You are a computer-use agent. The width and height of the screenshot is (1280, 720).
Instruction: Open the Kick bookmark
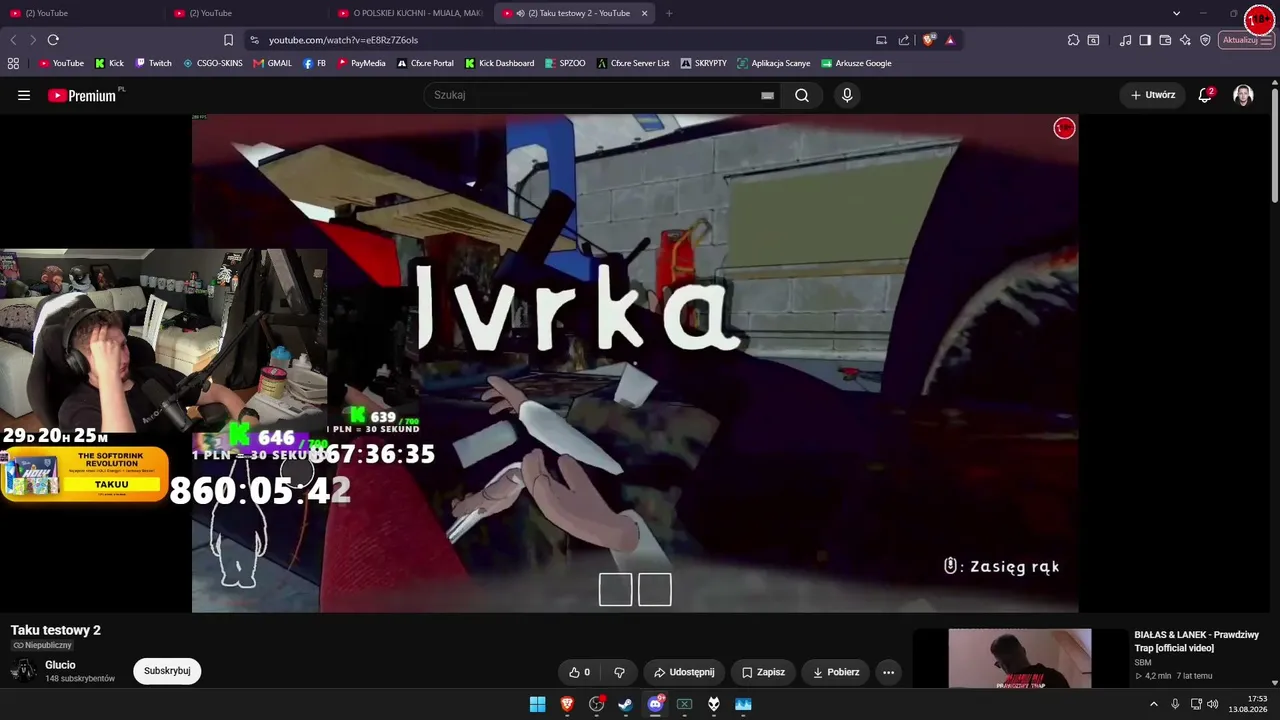(x=109, y=63)
